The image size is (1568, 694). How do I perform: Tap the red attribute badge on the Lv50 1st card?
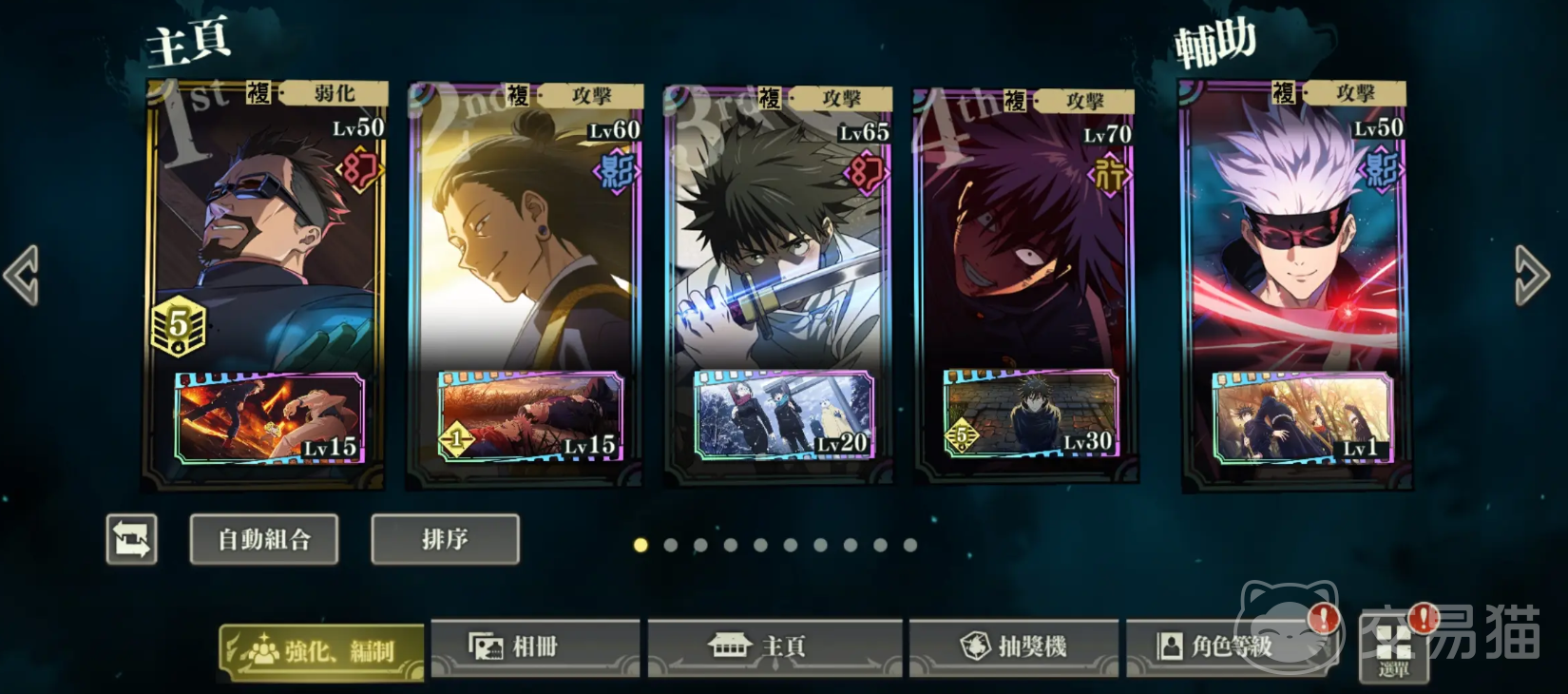pyautogui.click(x=359, y=170)
